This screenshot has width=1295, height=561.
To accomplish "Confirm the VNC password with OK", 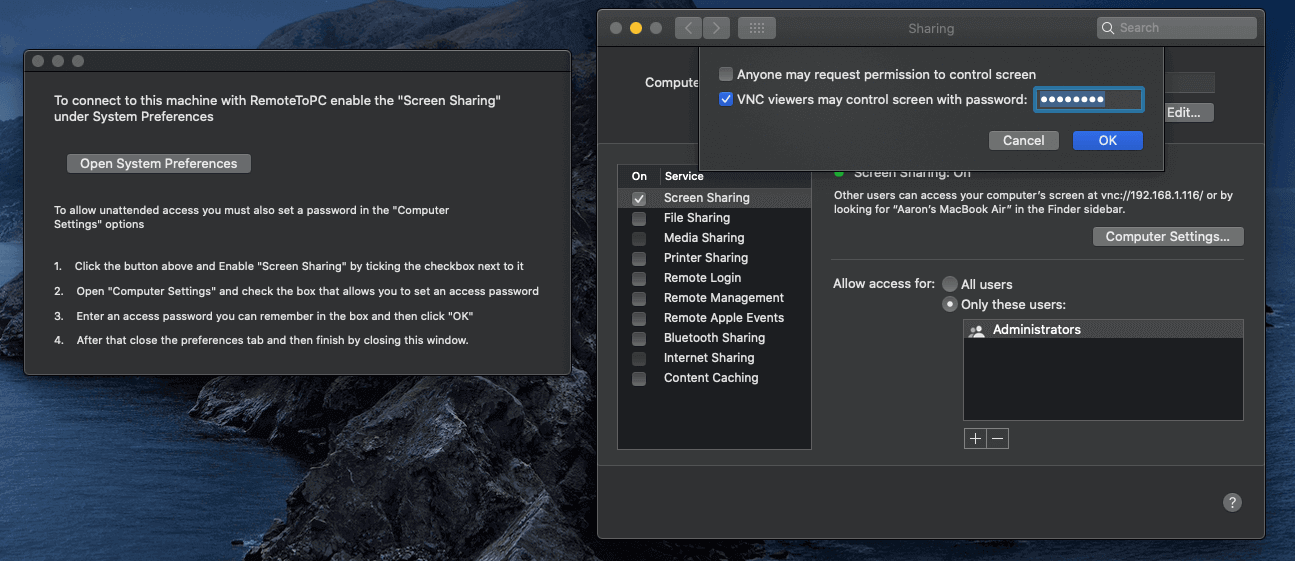I will tap(1108, 140).
